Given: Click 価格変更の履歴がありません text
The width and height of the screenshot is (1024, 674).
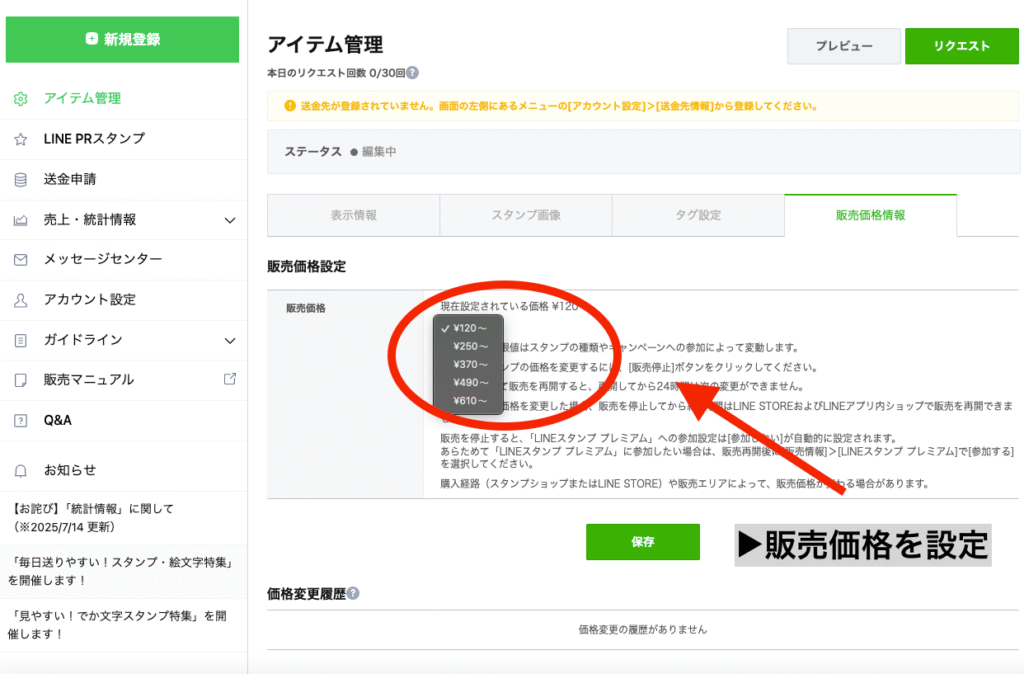Looking at the screenshot, I should [x=643, y=630].
